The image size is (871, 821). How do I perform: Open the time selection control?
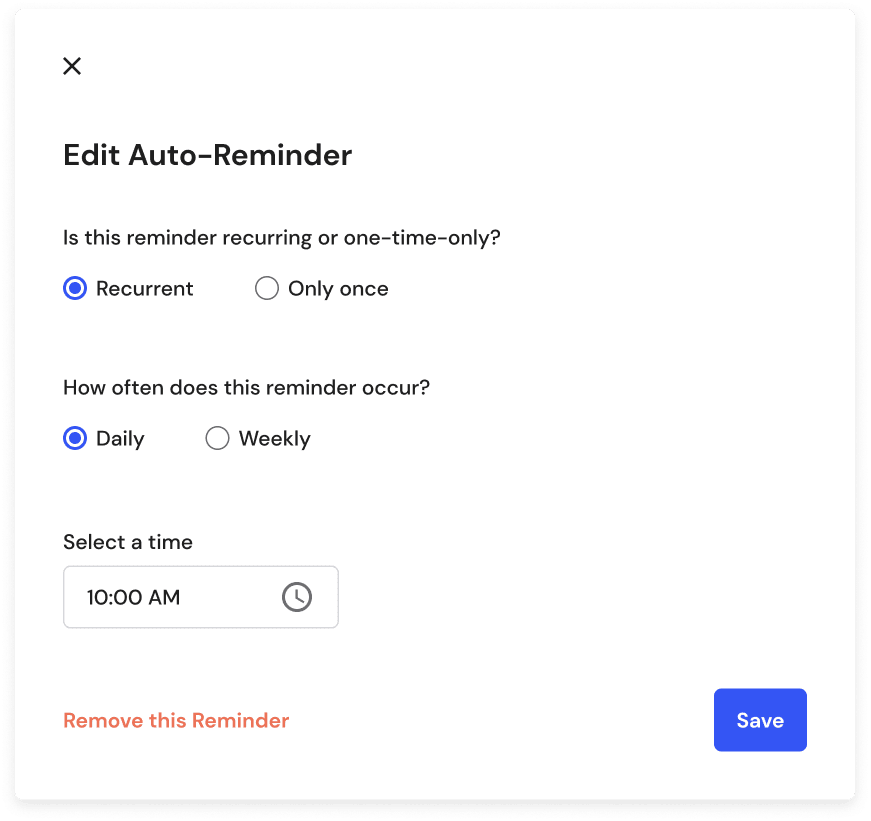pos(200,597)
